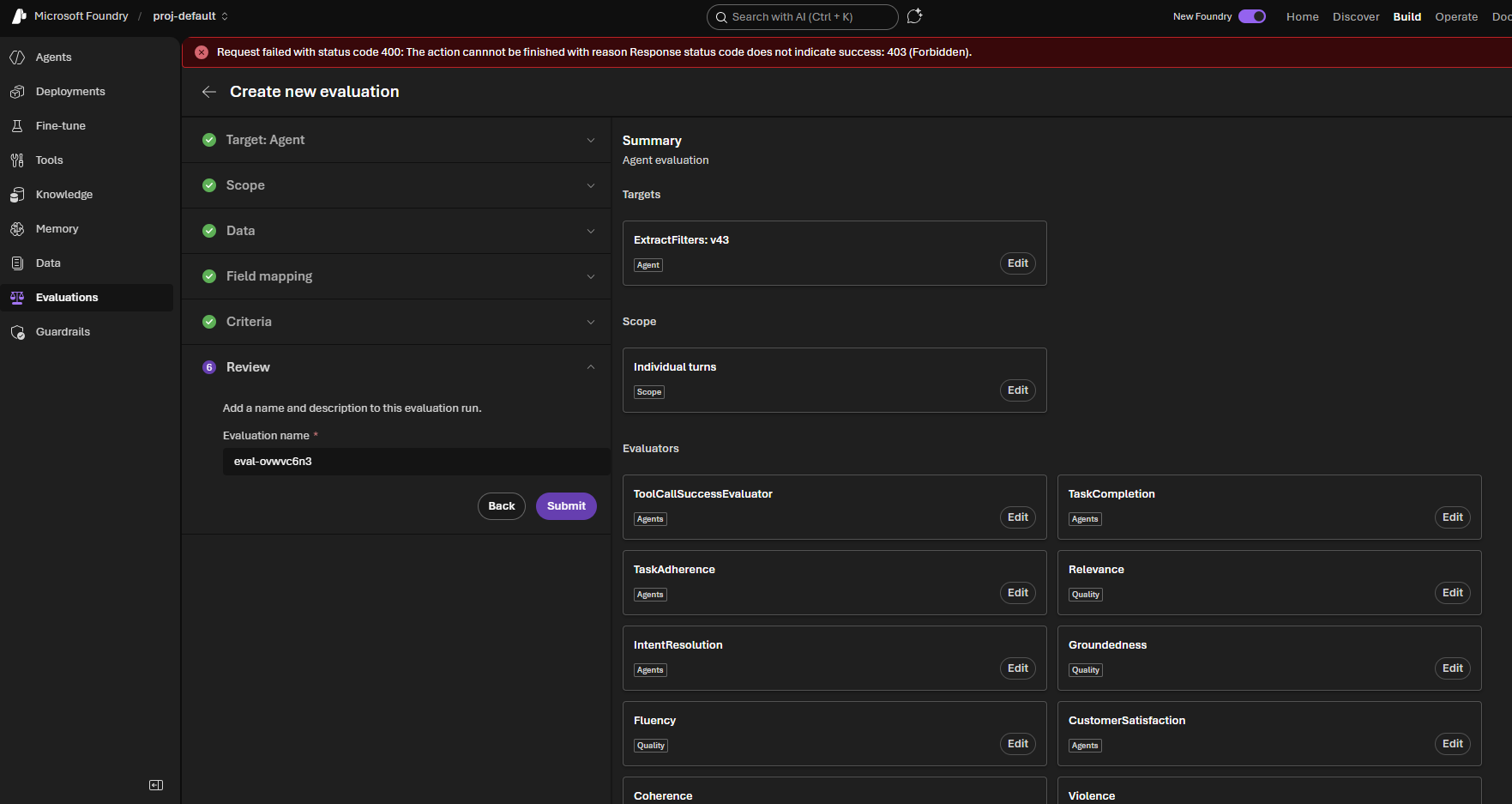
Task: Open the Deployments sidebar icon
Action: pyautogui.click(x=17, y=92)
